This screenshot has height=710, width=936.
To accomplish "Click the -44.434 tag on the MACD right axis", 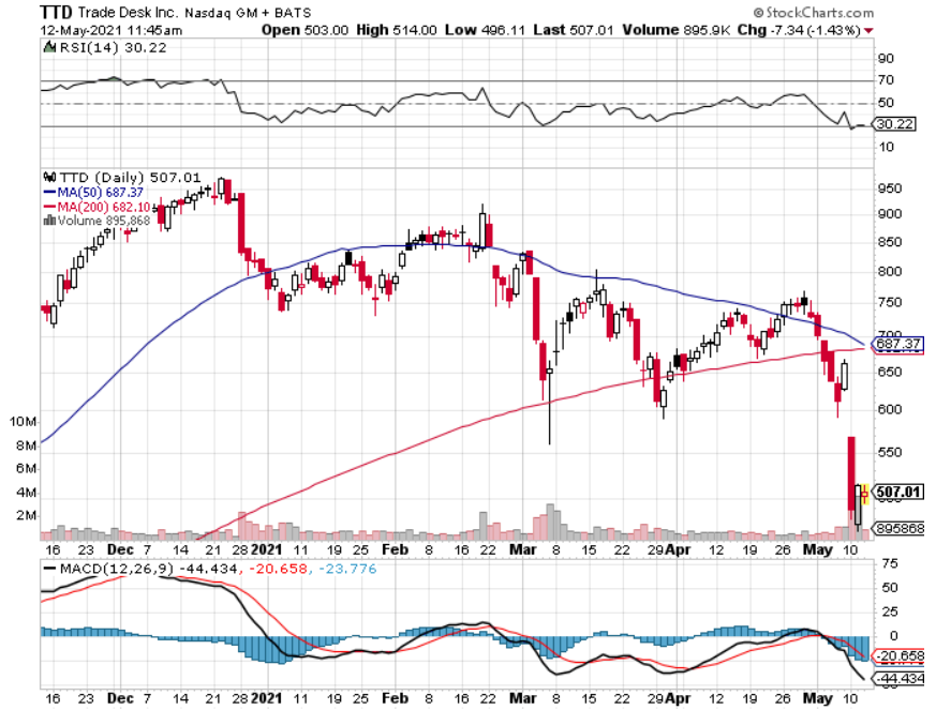I will click(x=898, y=679).
